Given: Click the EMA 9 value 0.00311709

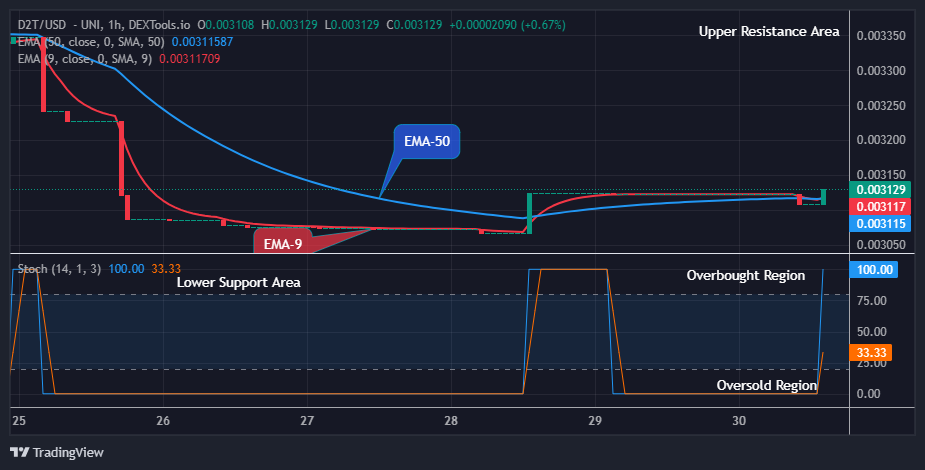Looking at the screenshot, I should 189,59.
